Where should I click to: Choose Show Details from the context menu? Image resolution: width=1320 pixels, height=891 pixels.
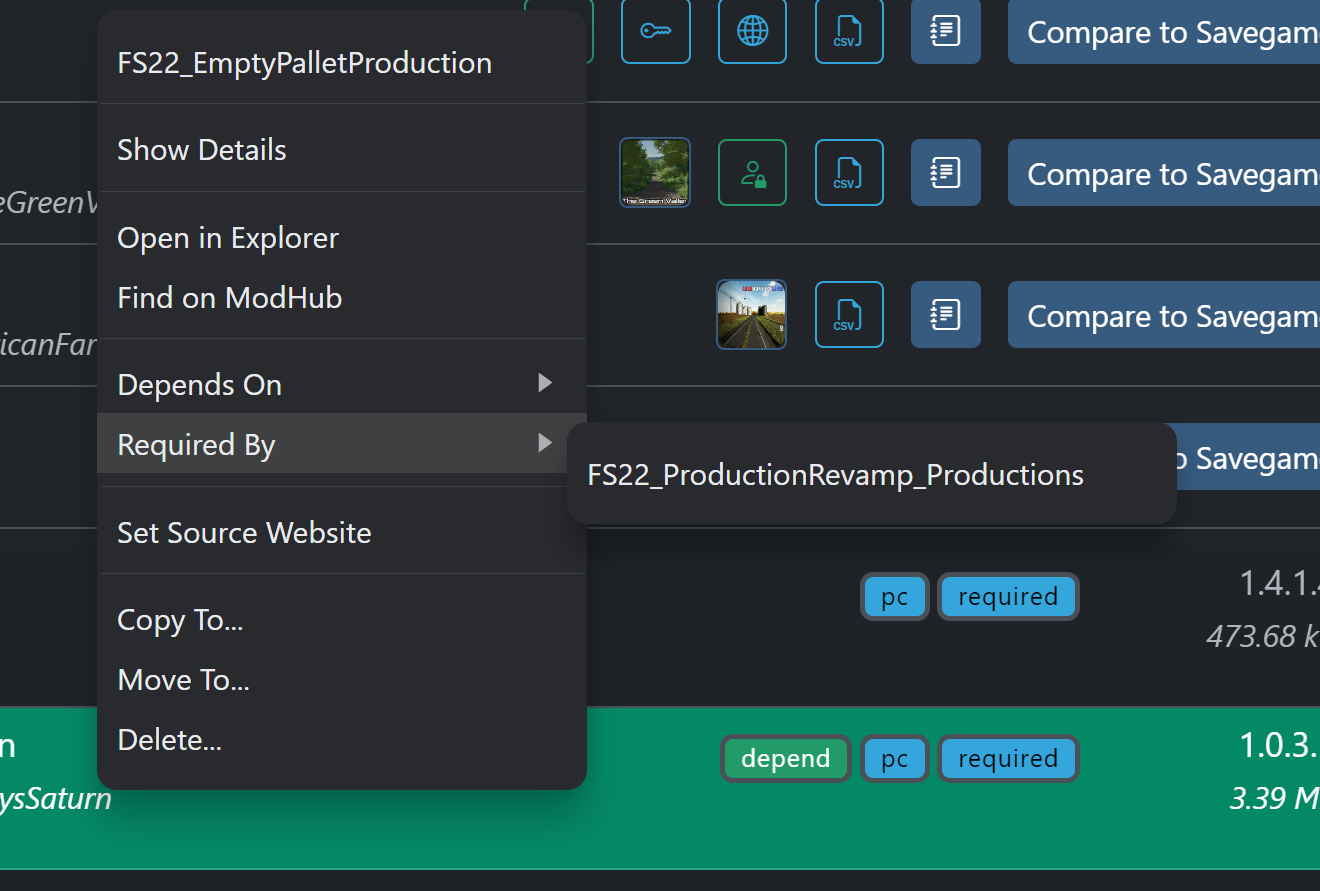[x=202, y=149]
